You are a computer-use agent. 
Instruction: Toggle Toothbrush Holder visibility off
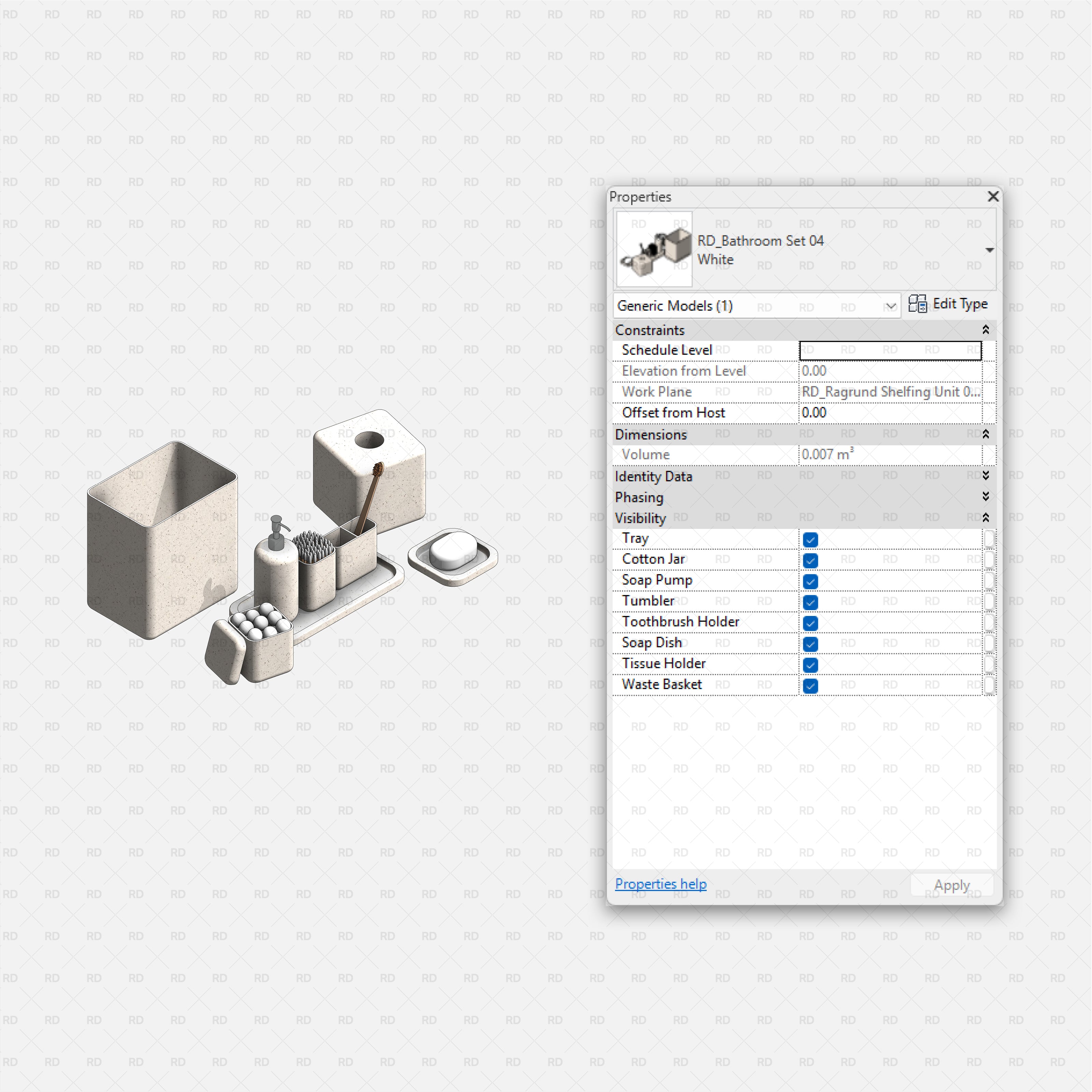(810, 623)
